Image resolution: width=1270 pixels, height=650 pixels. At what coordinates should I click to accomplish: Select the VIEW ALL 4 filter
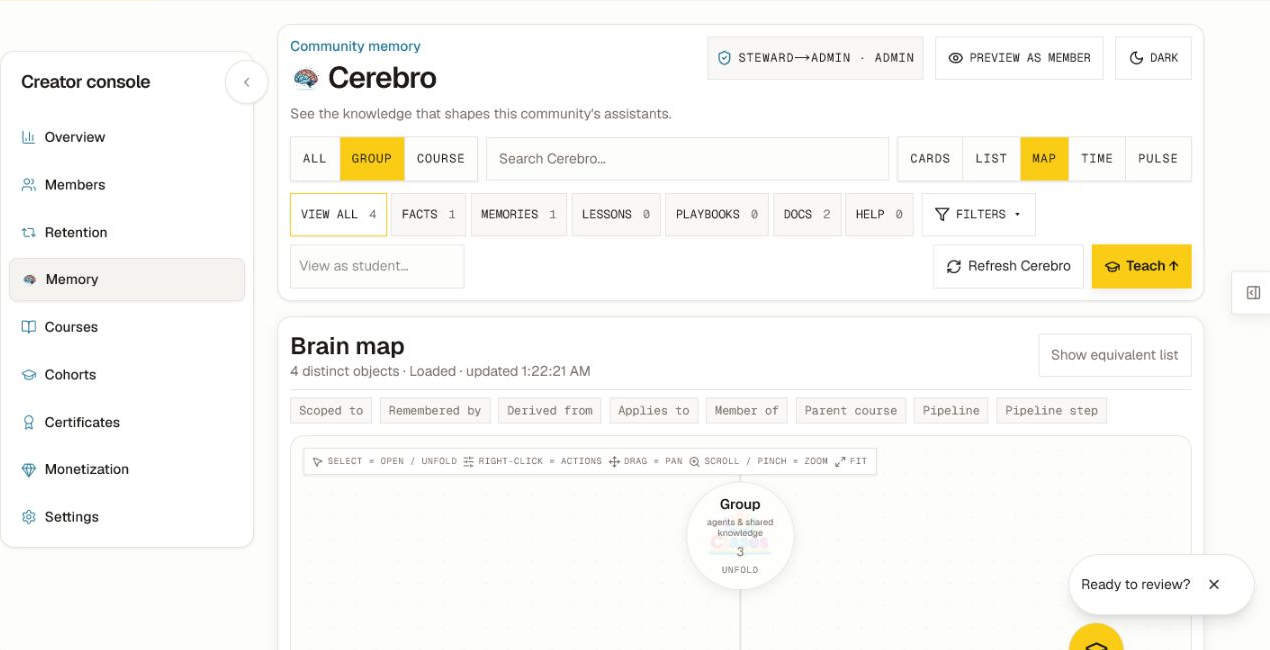pos(338,214)
